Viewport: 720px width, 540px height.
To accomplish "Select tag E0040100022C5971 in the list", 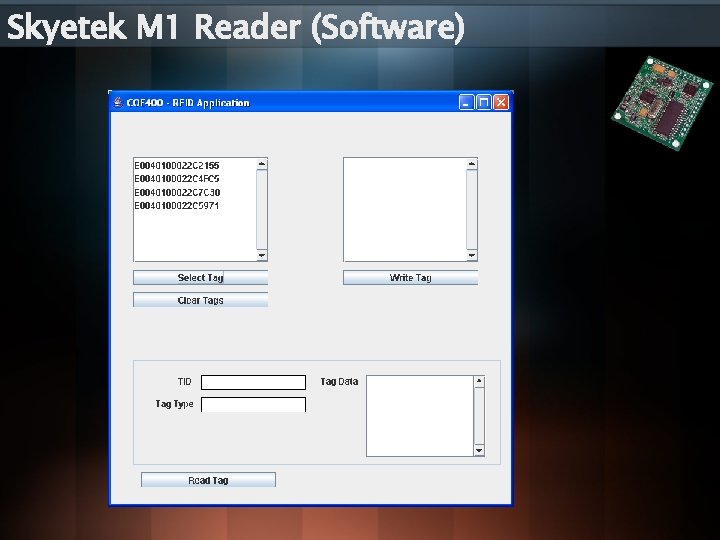I will pos(176,205).
